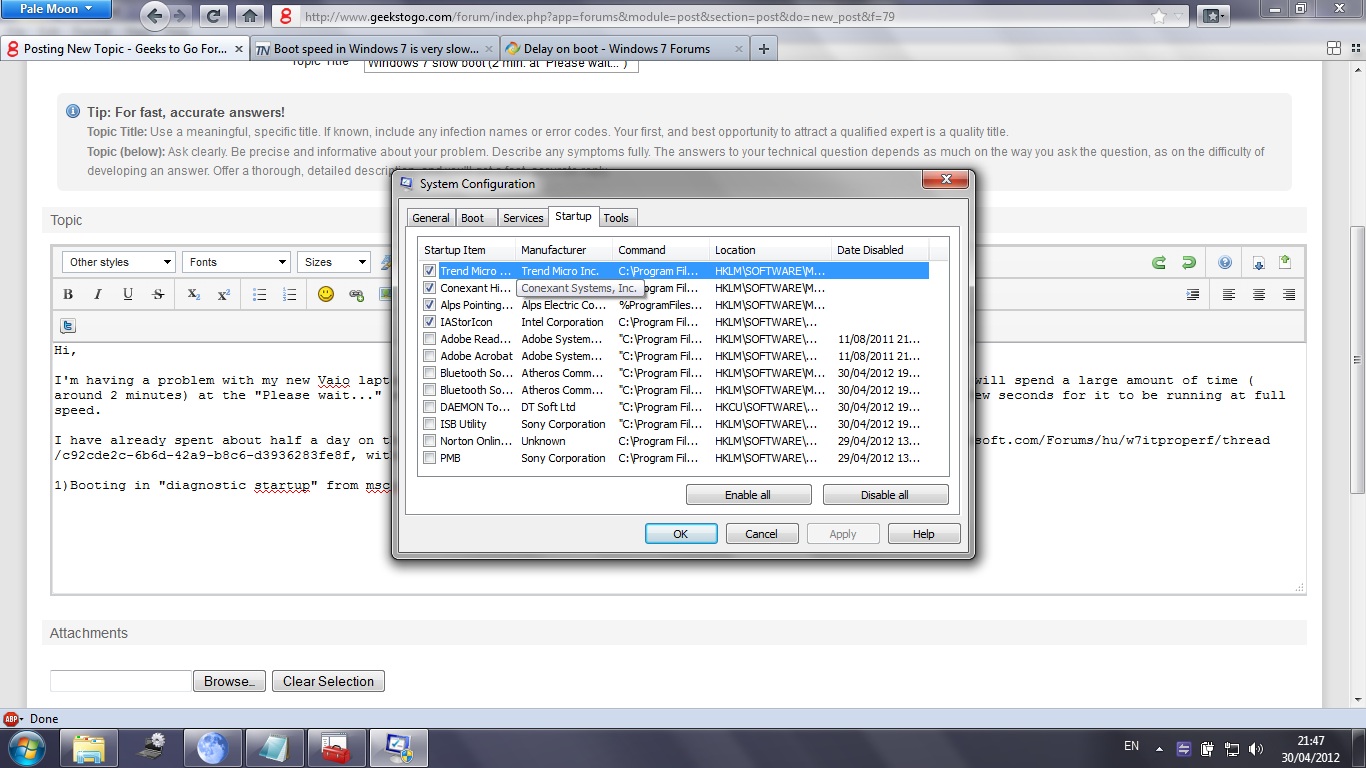Click Cancel in System Configuration
This screenshot has height=768, width=1366.
tap(761, 534)
